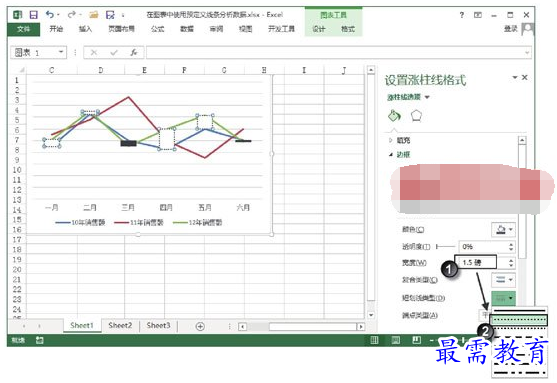Switch to the 公式 (Formulas) tab

click(157, 29)
